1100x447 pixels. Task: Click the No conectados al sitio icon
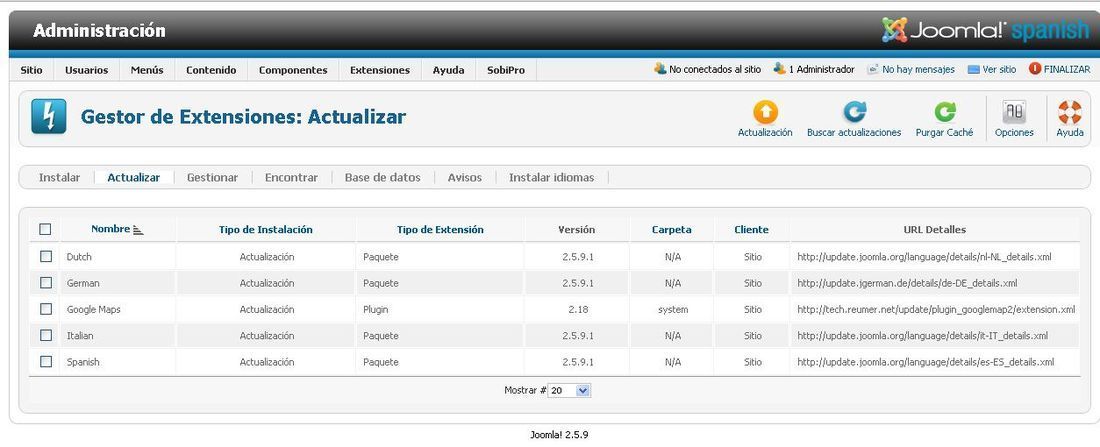pos(660,69)
